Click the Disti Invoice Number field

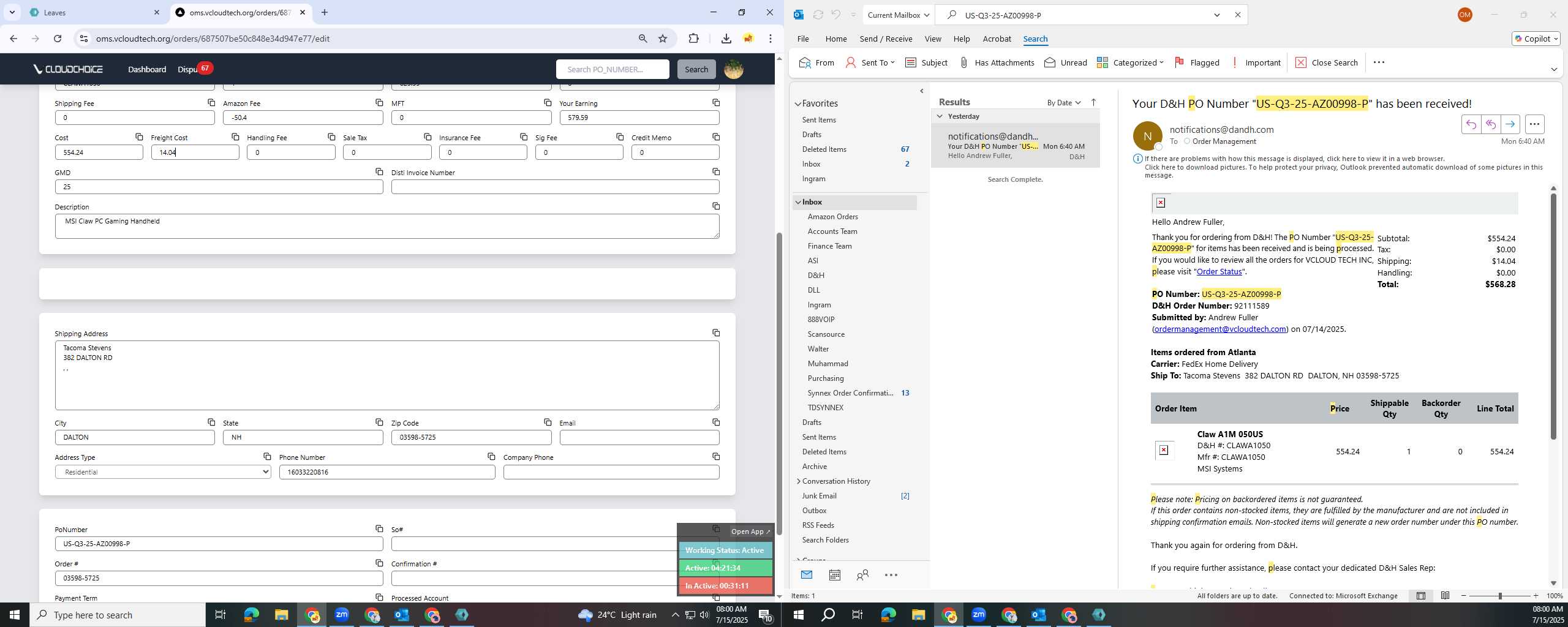click(555, 187)
